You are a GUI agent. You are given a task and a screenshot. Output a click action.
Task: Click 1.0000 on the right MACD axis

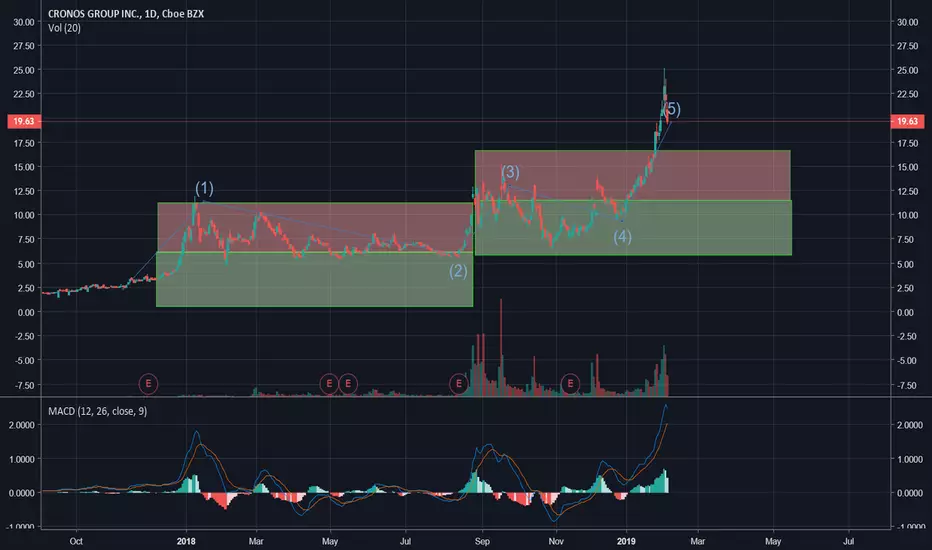(x=910, y=459)
